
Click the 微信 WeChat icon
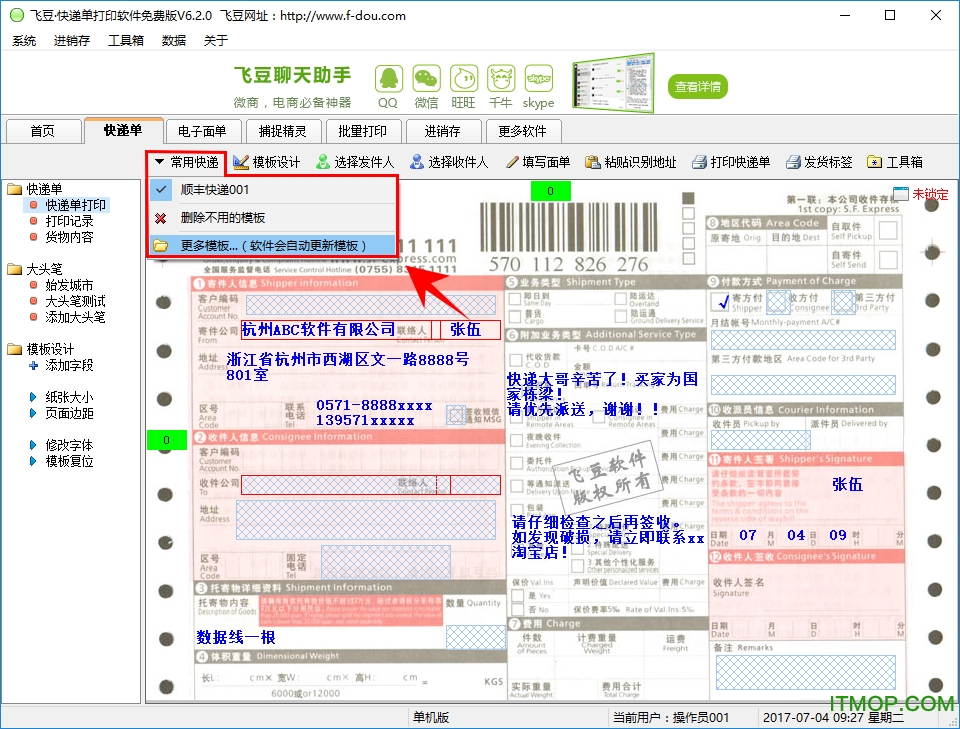(426, 80)
